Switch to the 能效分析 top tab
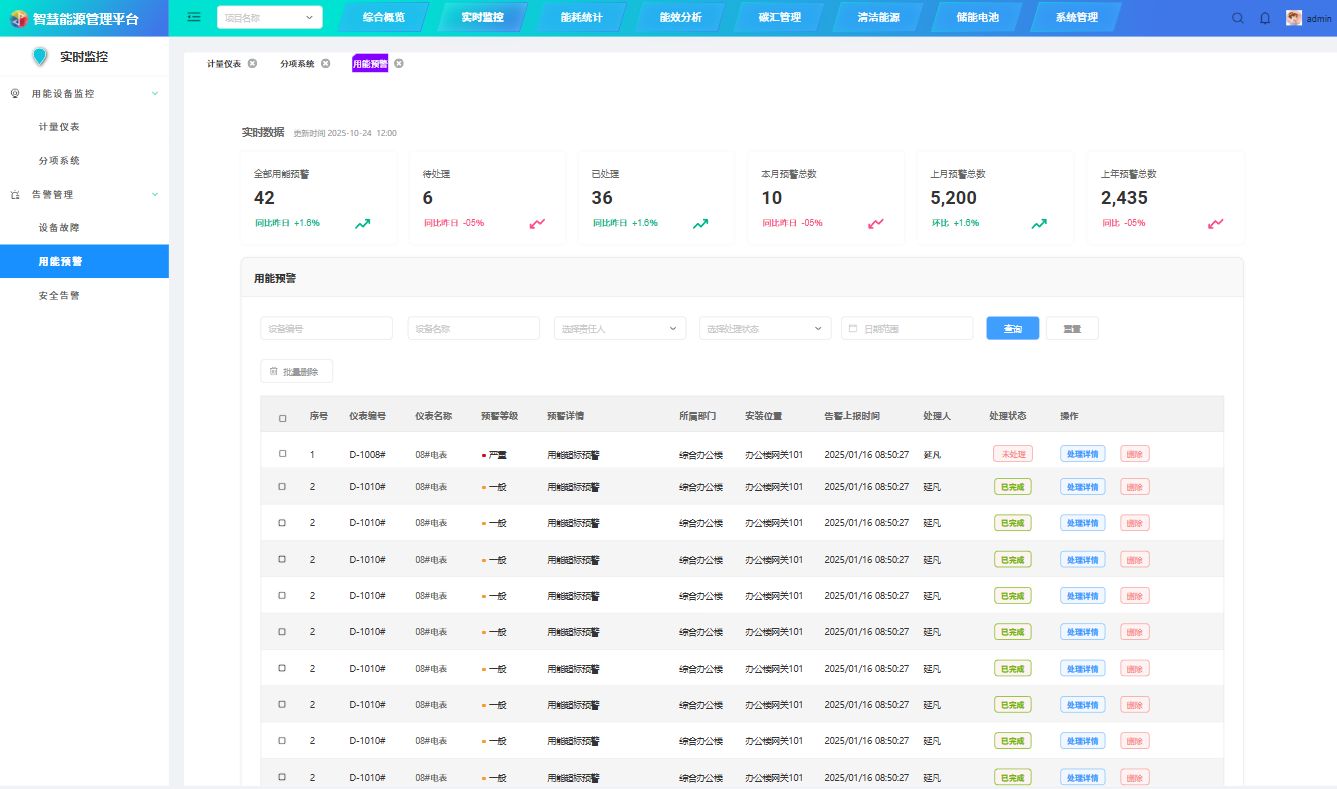1337x789 pixels. coord(680,17)
